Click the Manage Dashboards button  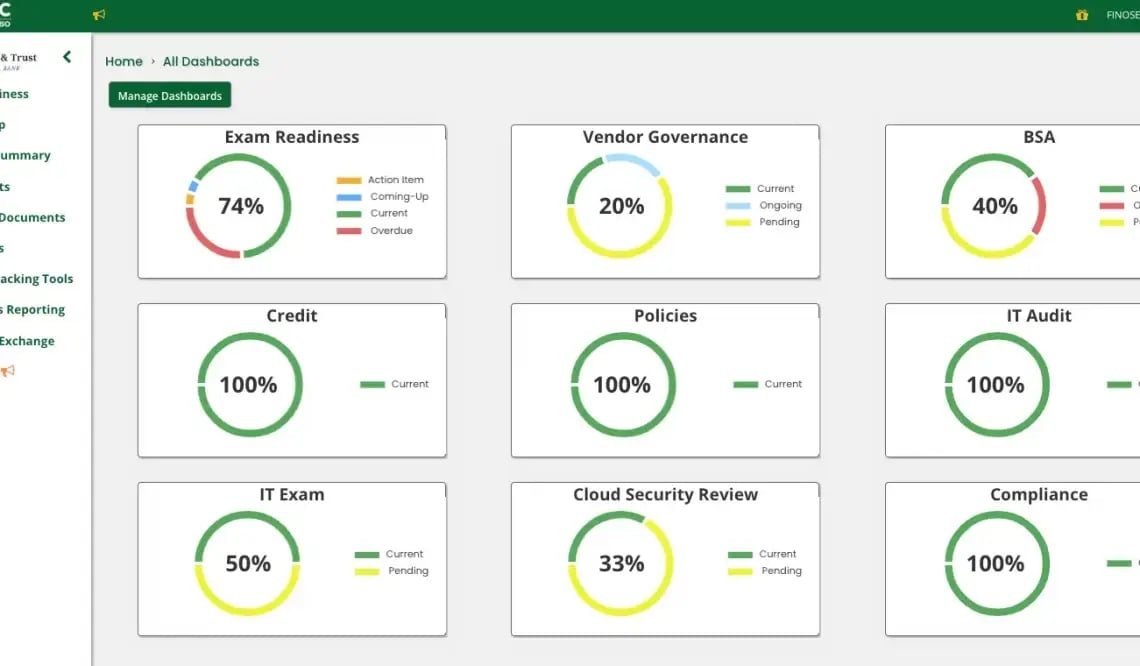[169, 95]
